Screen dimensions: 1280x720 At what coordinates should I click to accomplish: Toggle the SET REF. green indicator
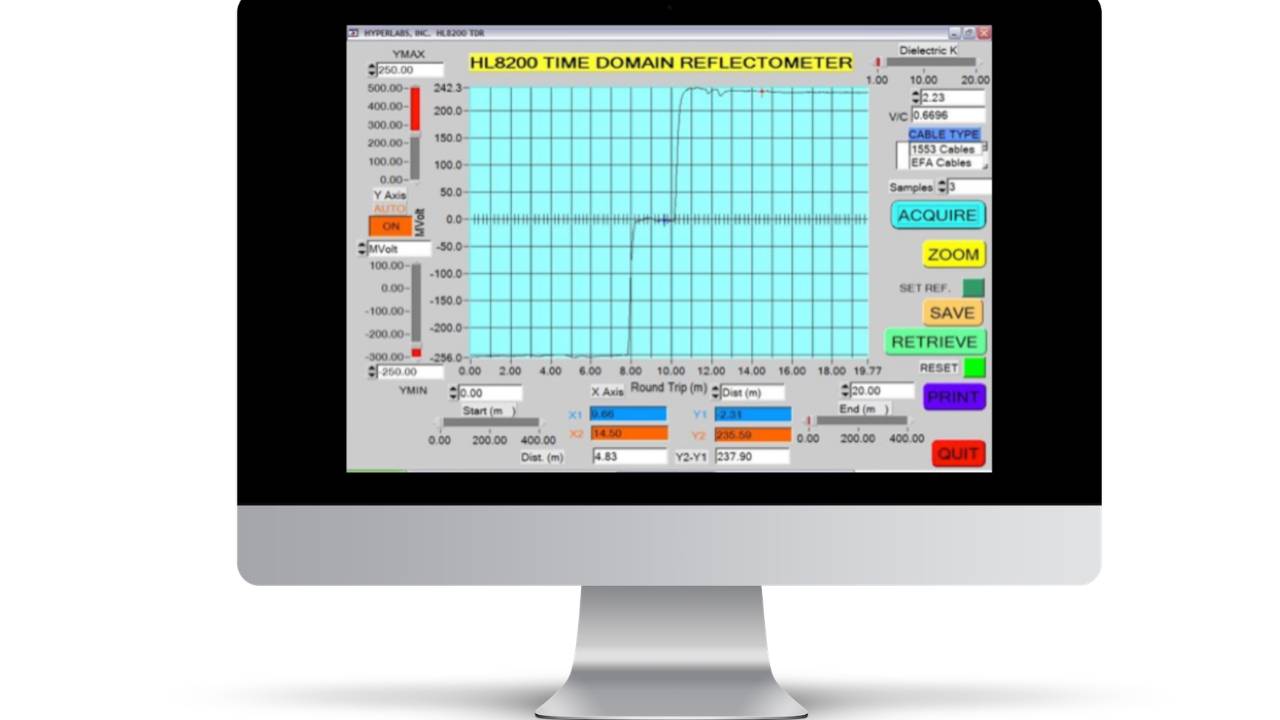pos(973,288)
